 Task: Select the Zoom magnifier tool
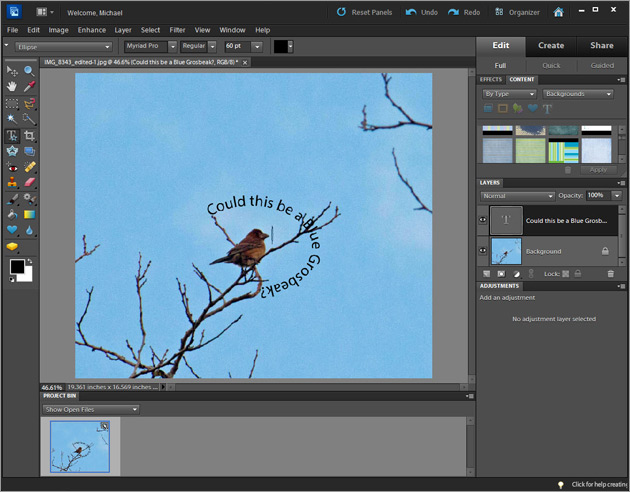(x=29, y=71)
